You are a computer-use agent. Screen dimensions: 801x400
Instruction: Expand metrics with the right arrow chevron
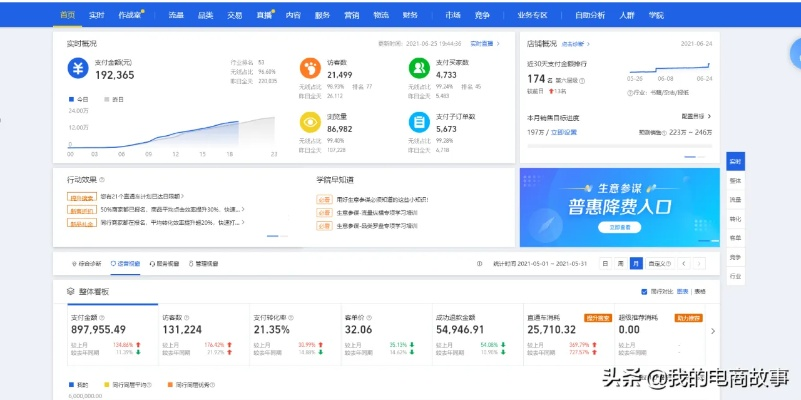[x=713, y=331]
